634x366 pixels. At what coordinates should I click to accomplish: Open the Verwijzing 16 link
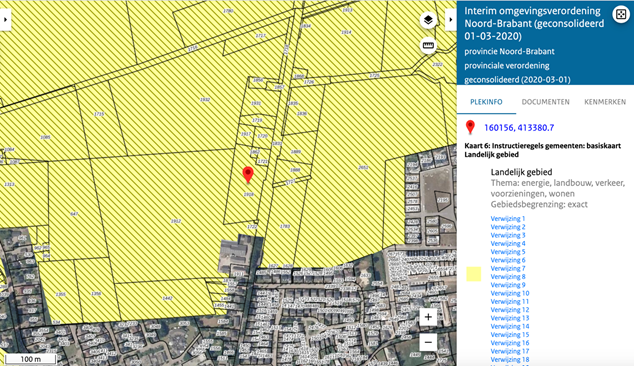click(x=510, y=343)
